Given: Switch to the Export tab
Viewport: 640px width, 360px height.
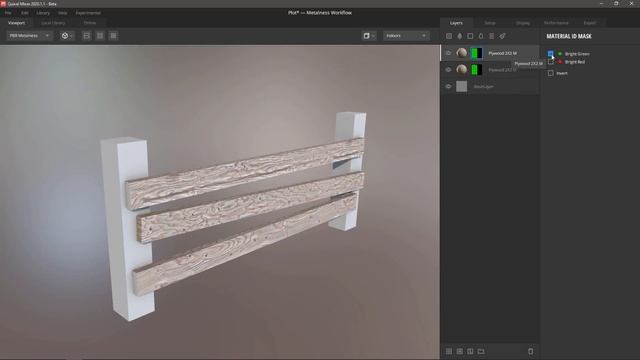Looking at the screenshot, I should [590, 23].
